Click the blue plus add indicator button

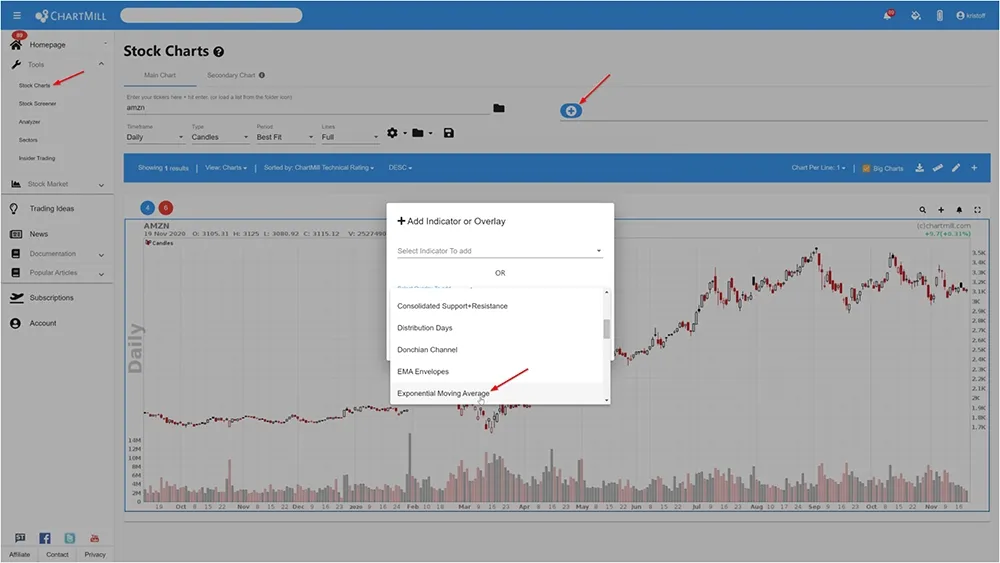[x=571, y=111]
